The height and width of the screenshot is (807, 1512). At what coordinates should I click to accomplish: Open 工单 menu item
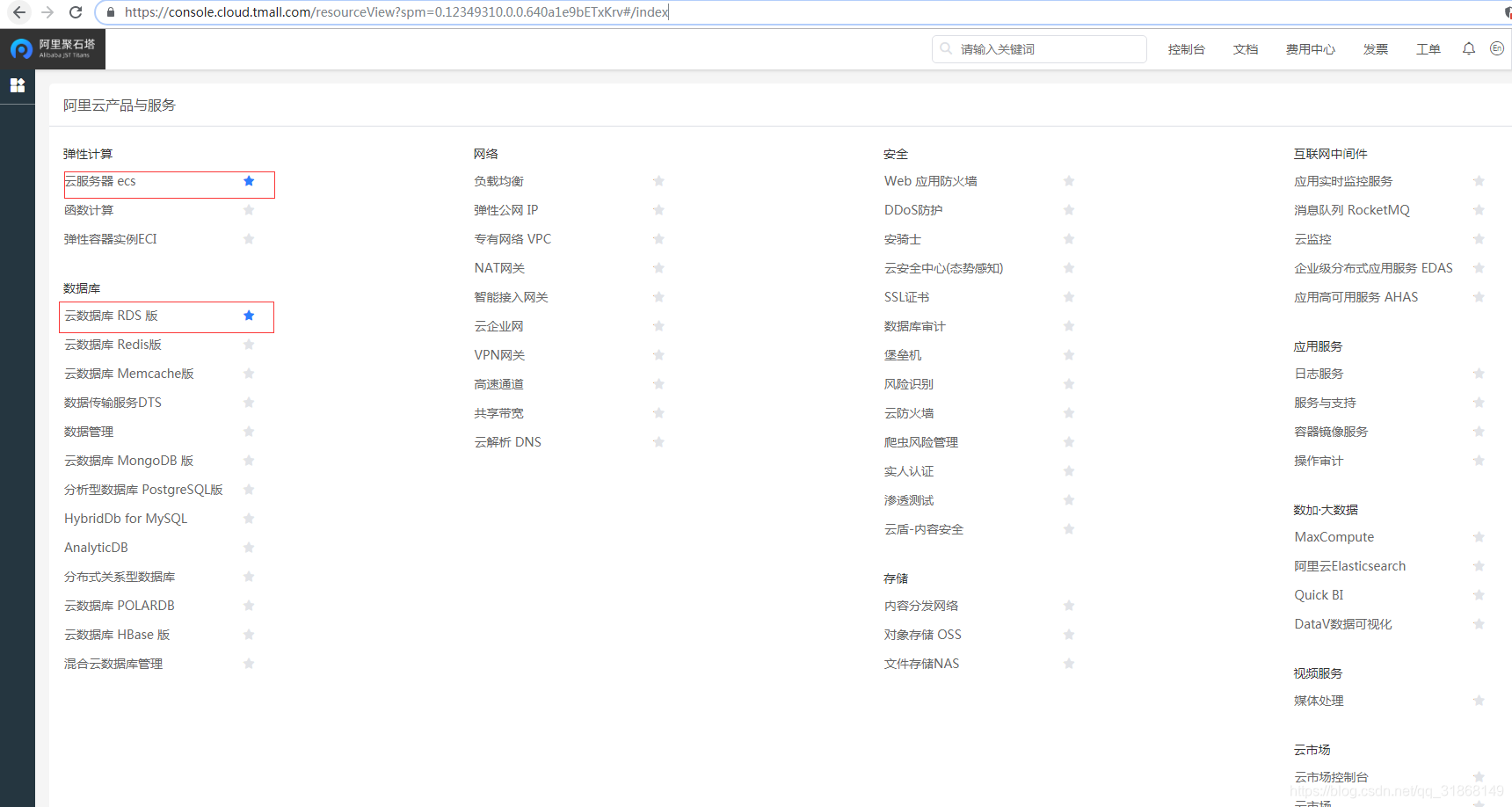(1428, 49)
